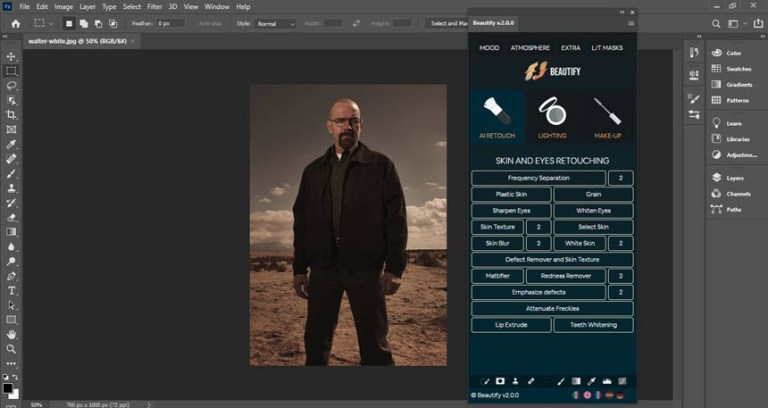Viewport: 768px width, 408px height.
Task: Expand the left toolbox double-arrow
Action: coord(5,36)
